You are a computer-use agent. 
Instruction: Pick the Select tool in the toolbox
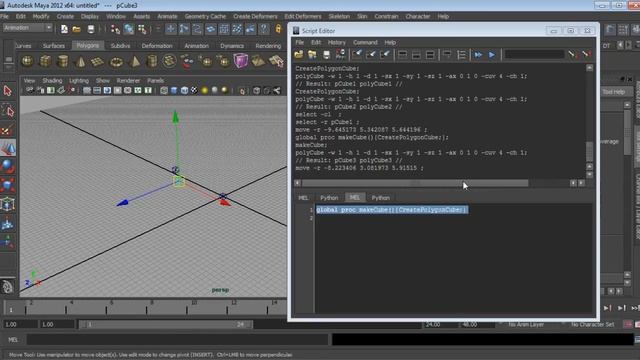8,91
